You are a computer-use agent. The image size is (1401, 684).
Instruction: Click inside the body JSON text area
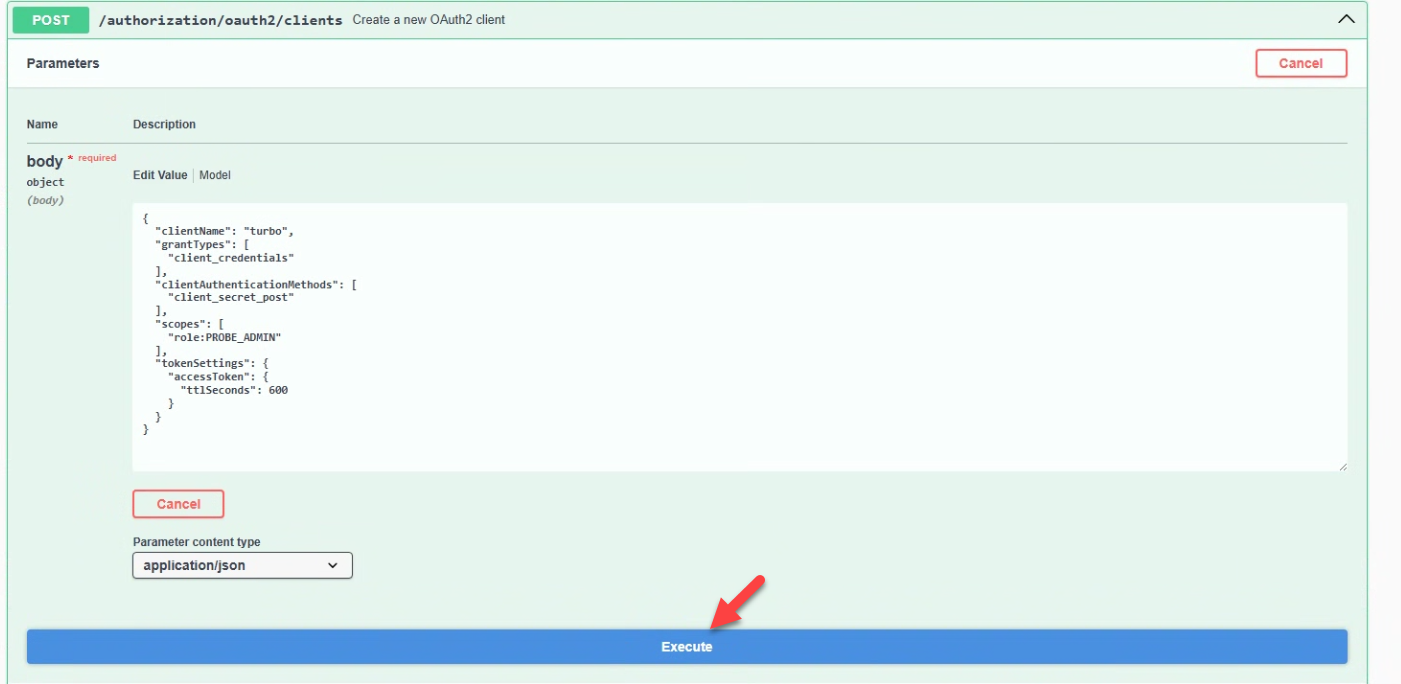(x=740, y=337)
